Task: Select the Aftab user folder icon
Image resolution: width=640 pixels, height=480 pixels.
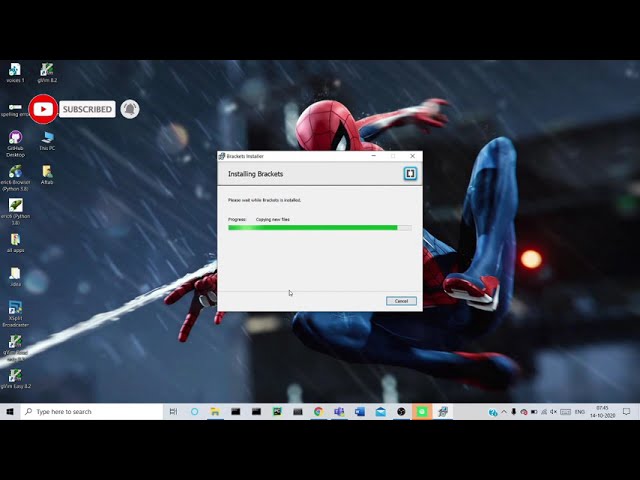Action: tap(47, 175)
